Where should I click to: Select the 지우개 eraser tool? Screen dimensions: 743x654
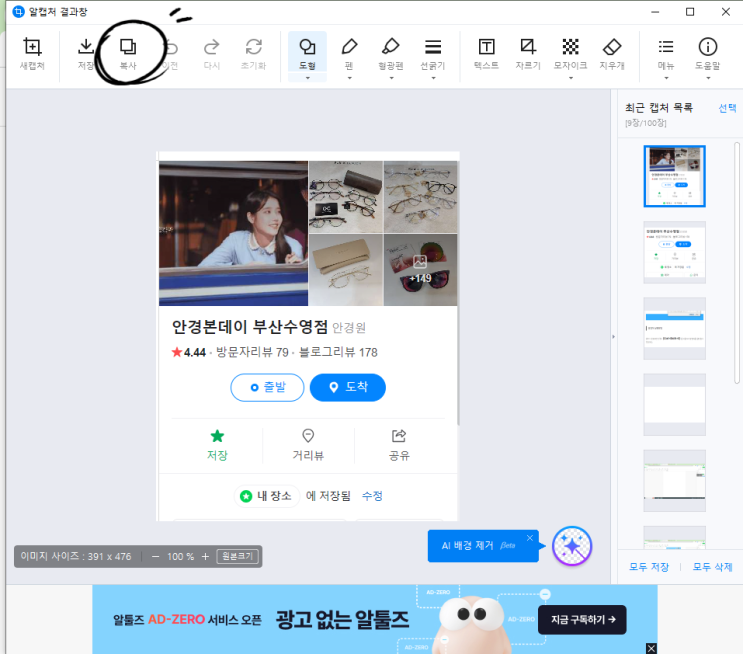[x=612, y=54]
